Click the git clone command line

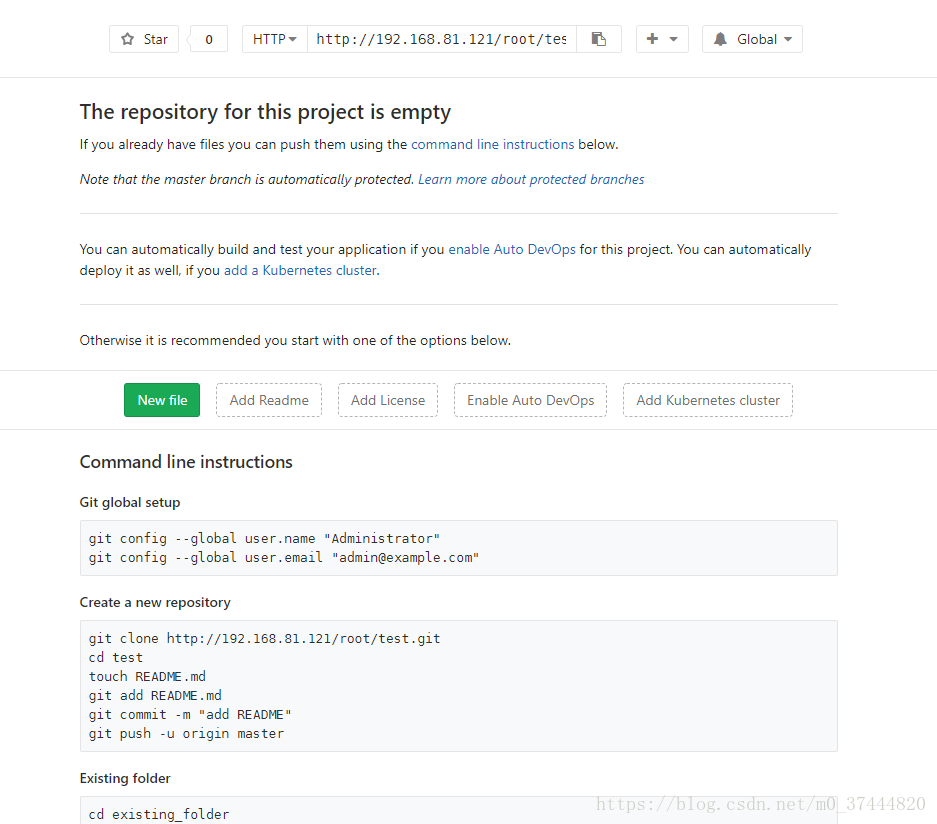tap(265, 639)
